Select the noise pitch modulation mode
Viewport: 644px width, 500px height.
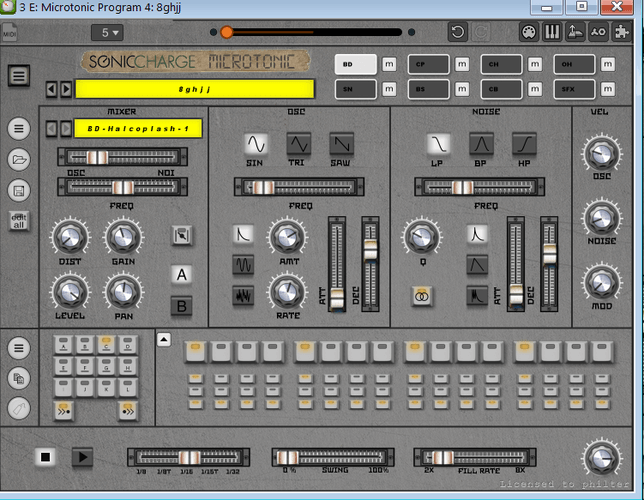point(243,295)
